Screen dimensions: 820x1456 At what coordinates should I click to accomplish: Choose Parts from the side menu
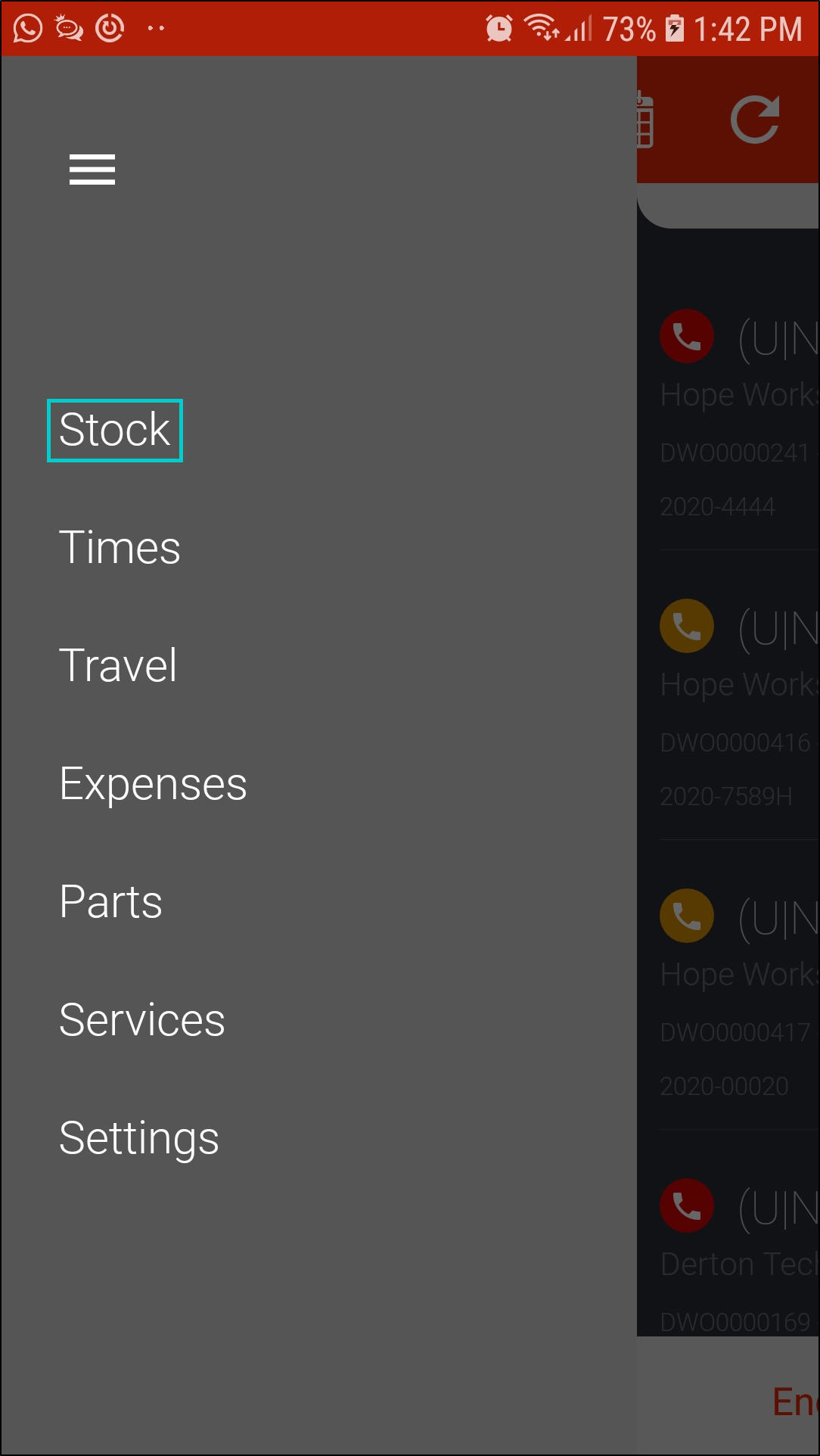pos(111,902)
